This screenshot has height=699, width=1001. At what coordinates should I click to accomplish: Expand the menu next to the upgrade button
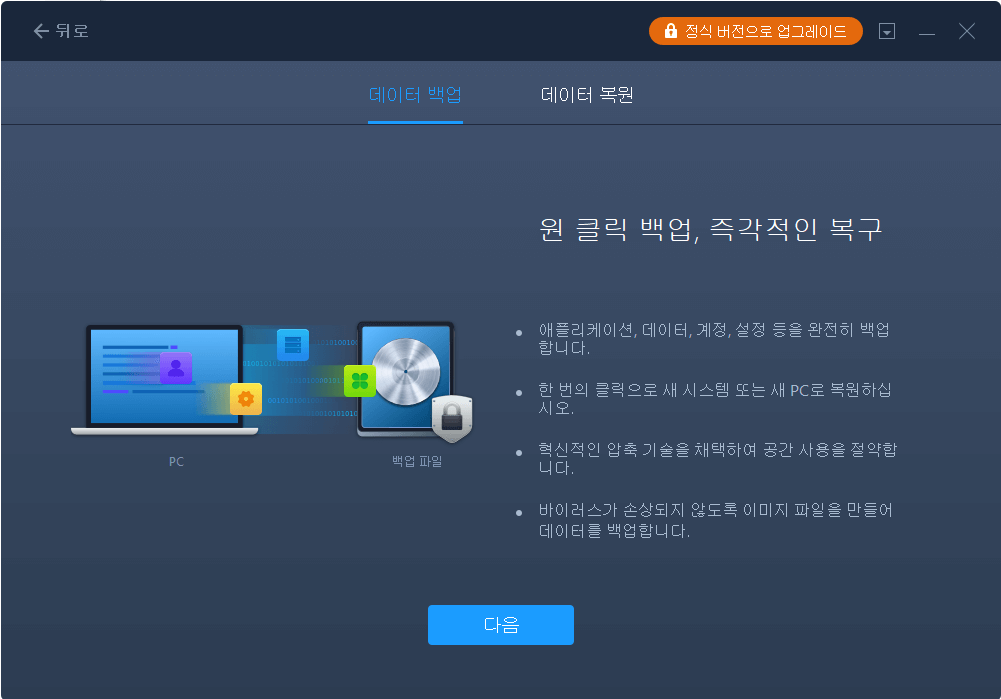coord(886,31)
